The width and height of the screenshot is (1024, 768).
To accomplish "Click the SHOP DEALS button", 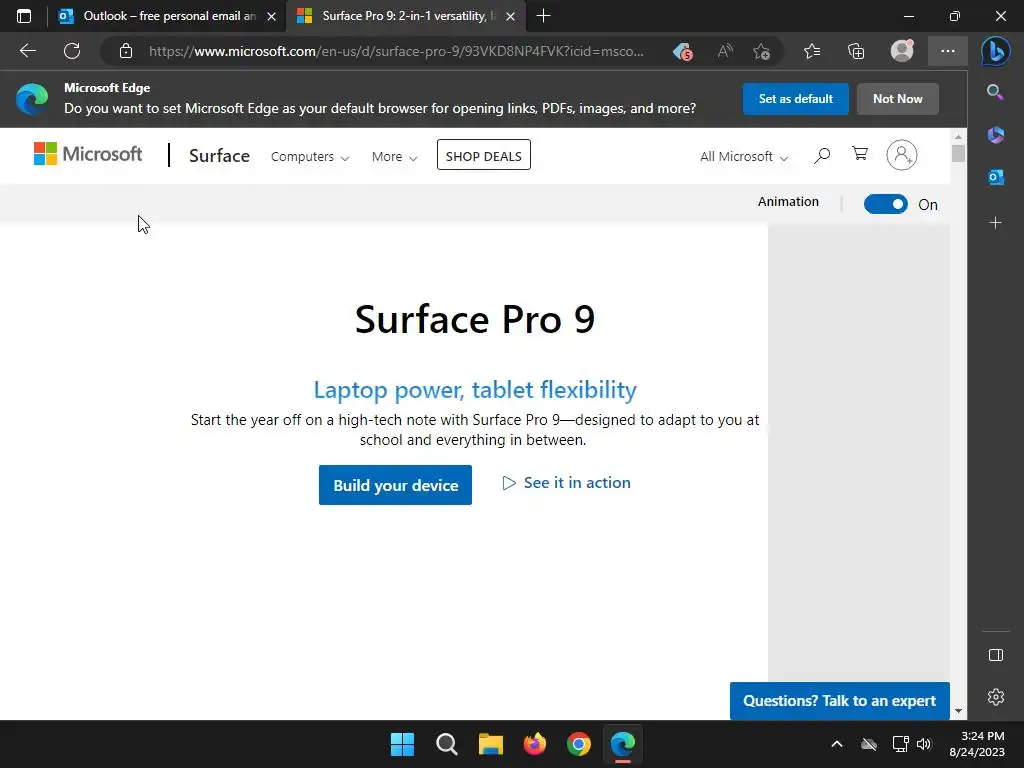I will [483, 155].
